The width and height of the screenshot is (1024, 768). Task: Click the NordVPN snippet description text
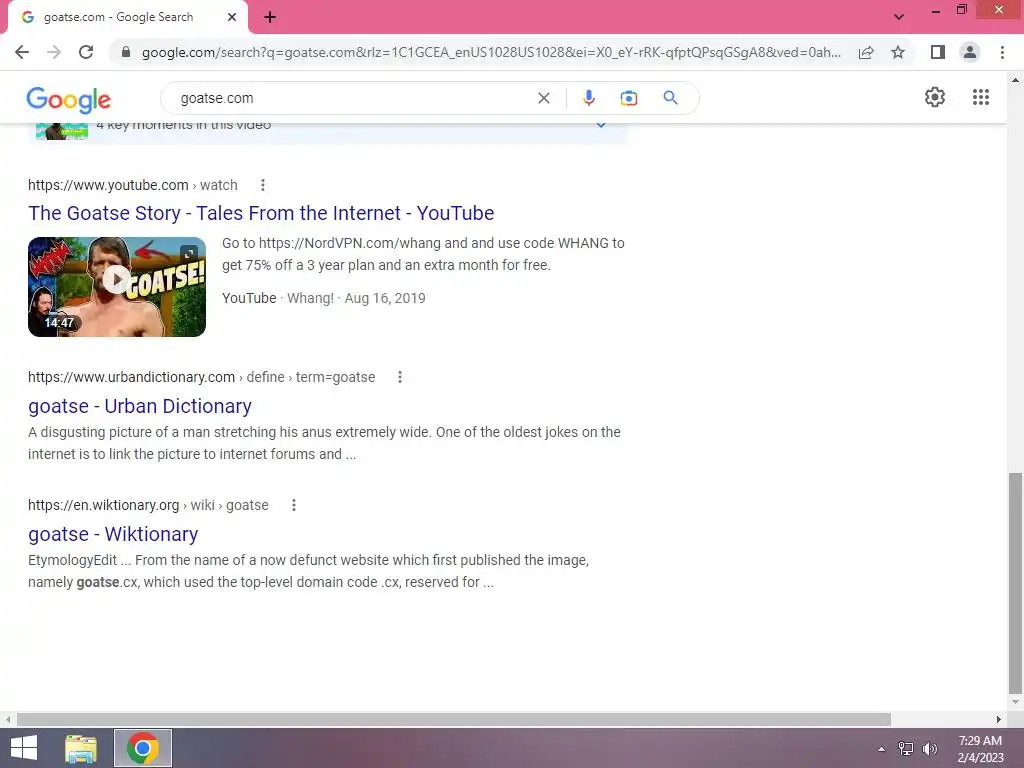(423, 254)
